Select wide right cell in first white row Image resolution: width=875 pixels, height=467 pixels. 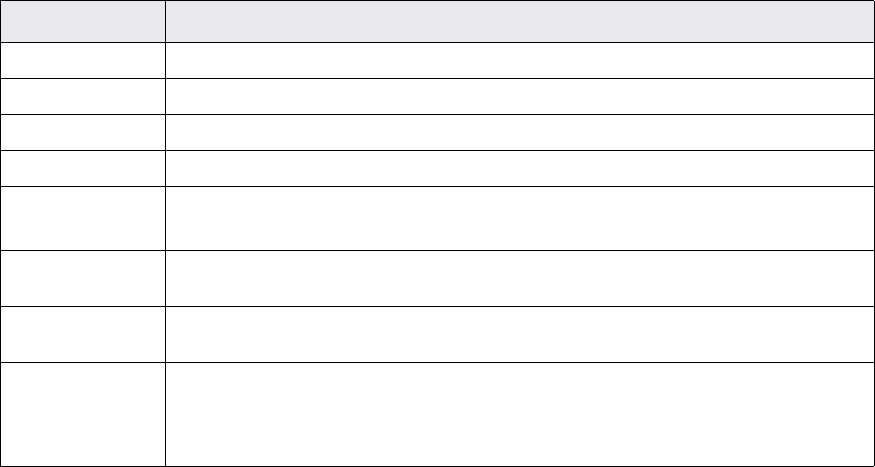click(516, 60)
